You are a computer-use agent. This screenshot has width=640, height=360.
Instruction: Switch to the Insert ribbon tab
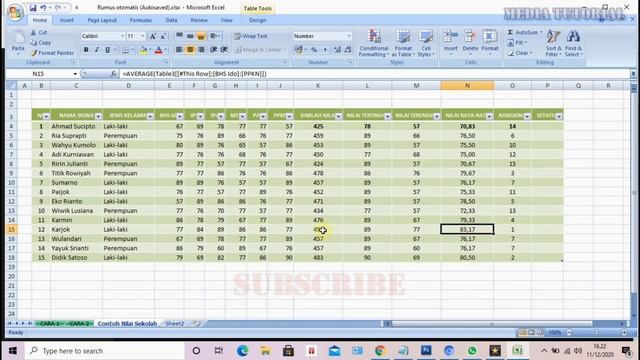tap(67, 20)
